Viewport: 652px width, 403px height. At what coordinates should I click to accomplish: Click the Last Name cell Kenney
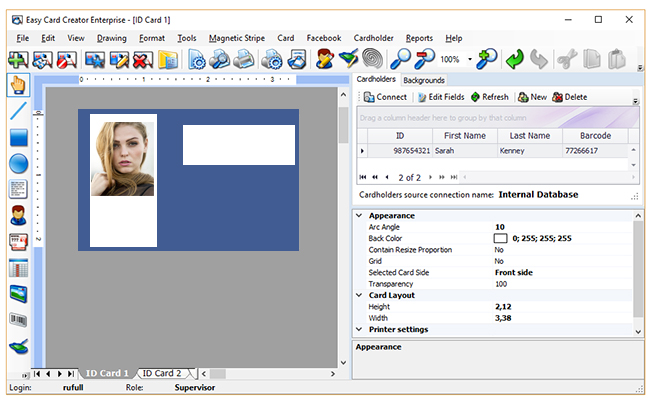click(530, 151)
